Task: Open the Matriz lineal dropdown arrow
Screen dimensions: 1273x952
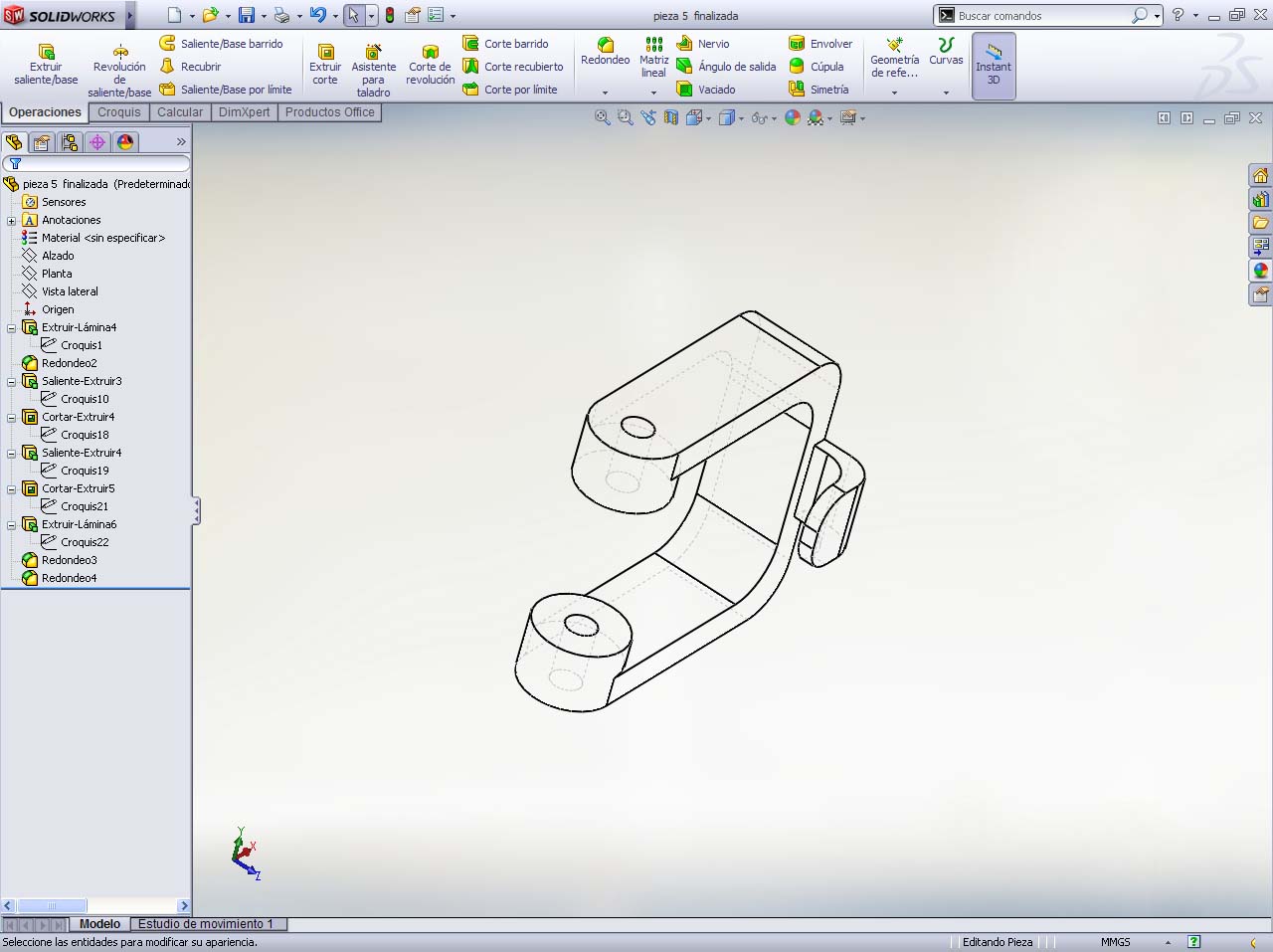Action: tap(653, 93)
